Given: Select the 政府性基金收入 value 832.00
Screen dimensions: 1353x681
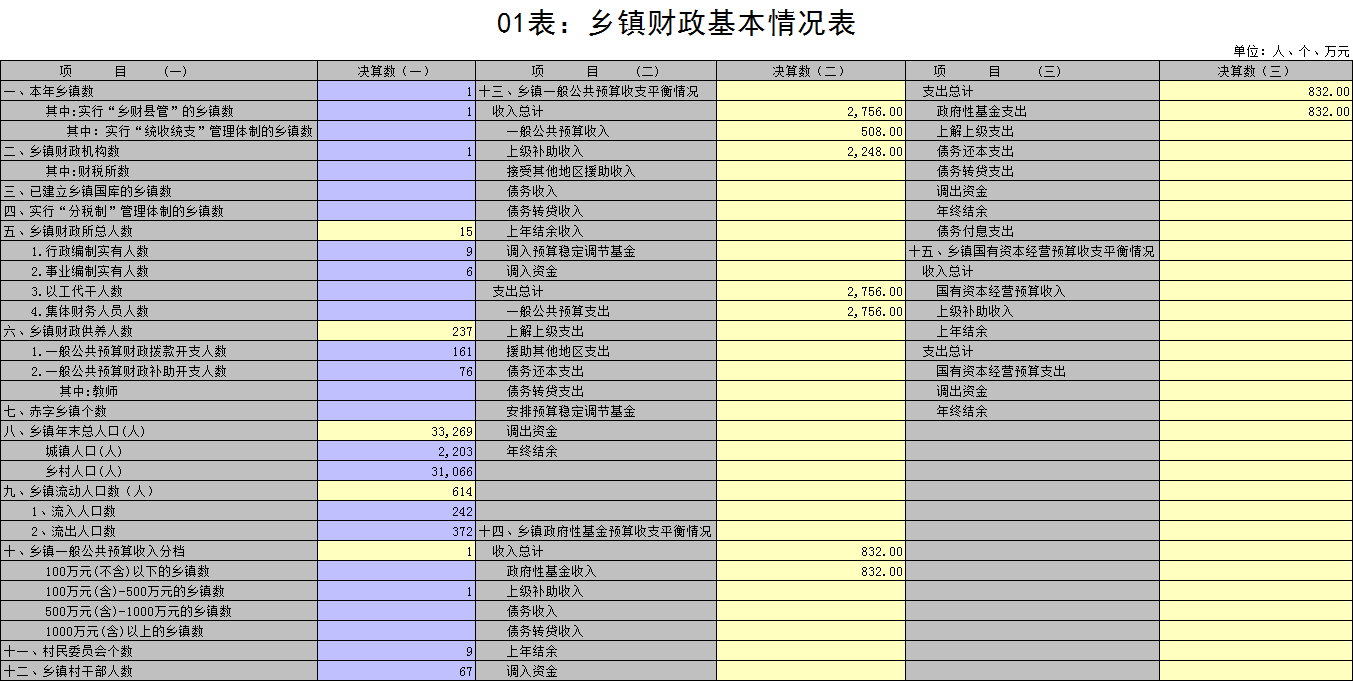Looking at the screenshot, I should click(x=811, y=571).
